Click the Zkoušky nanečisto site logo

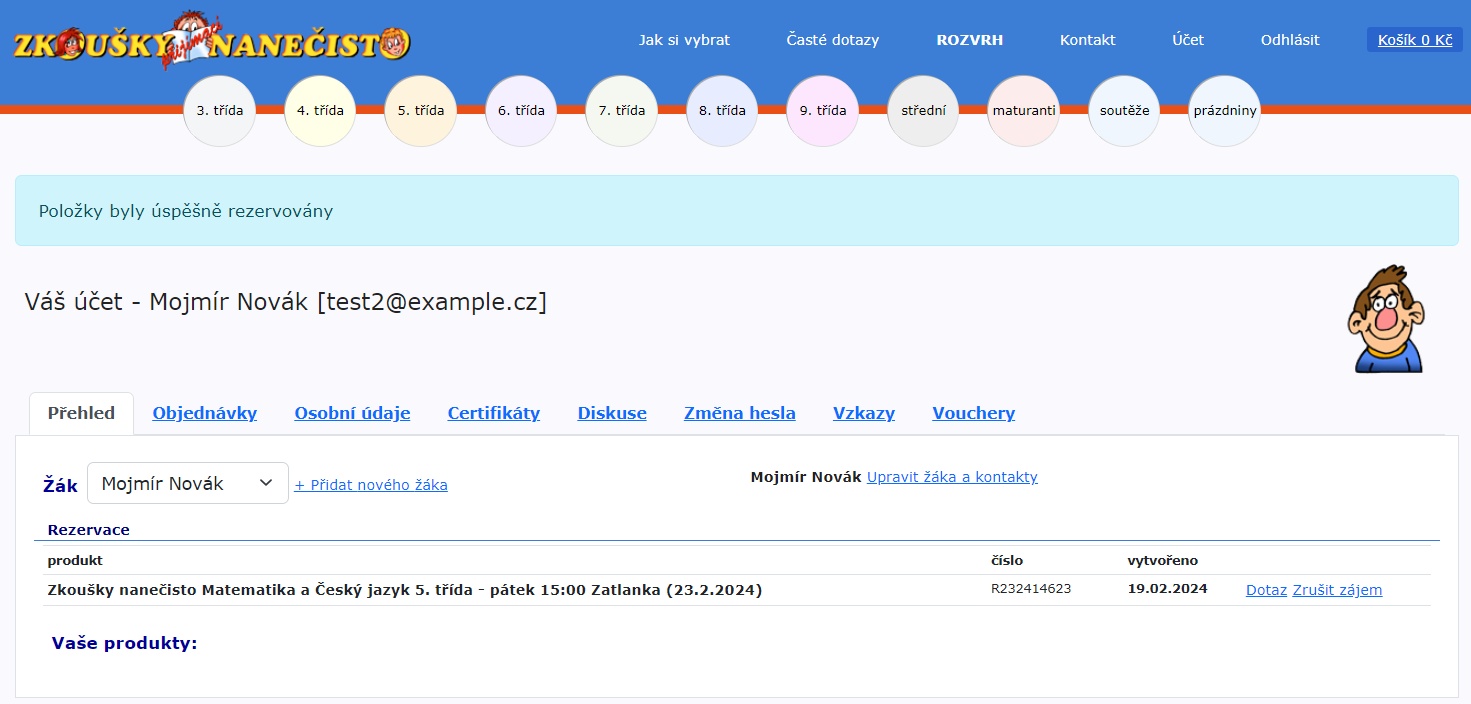pos(211,42)
